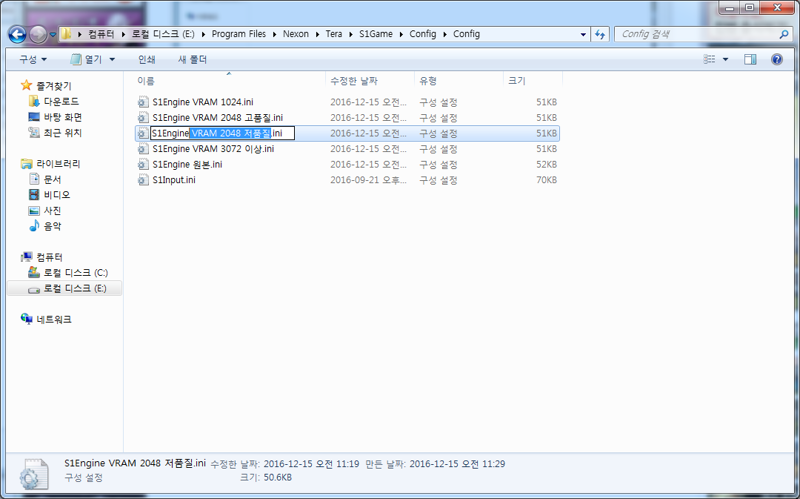Screen dimensions: 800x499
Task: Sort by the 크기 column header
Action: point(517,81)
